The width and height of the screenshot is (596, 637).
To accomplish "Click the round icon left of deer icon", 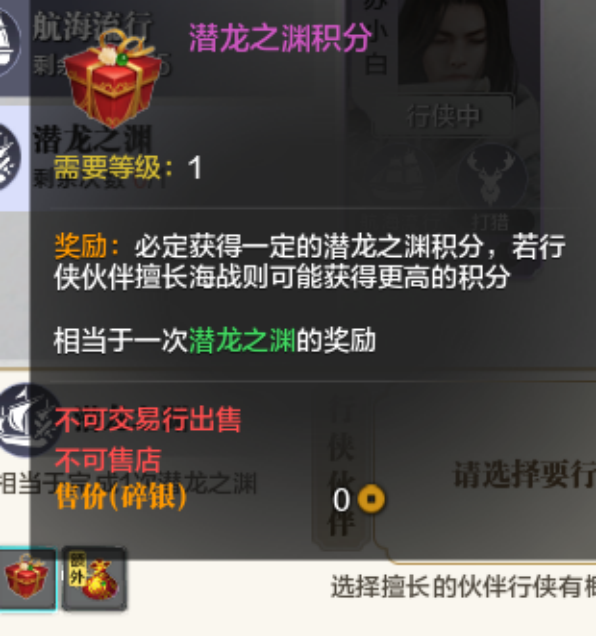I will 401,177.
